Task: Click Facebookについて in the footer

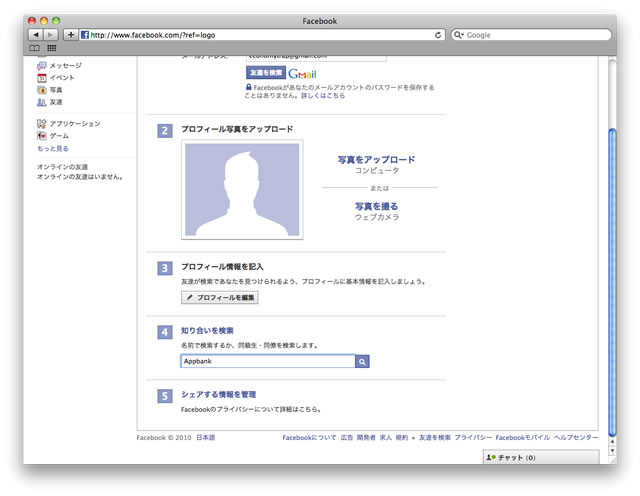Action: tap(309, 438)
